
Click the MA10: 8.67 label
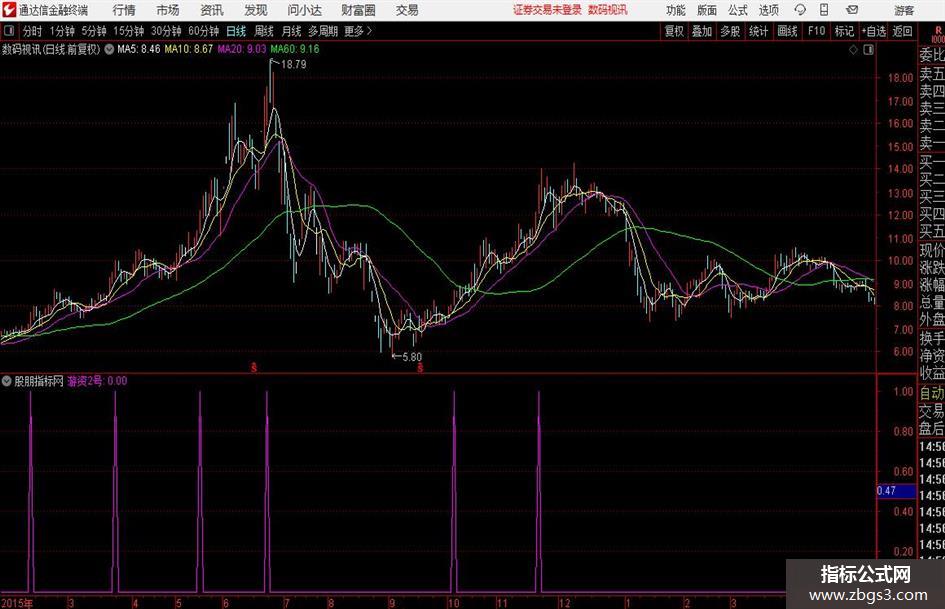(x=189, y=49)
